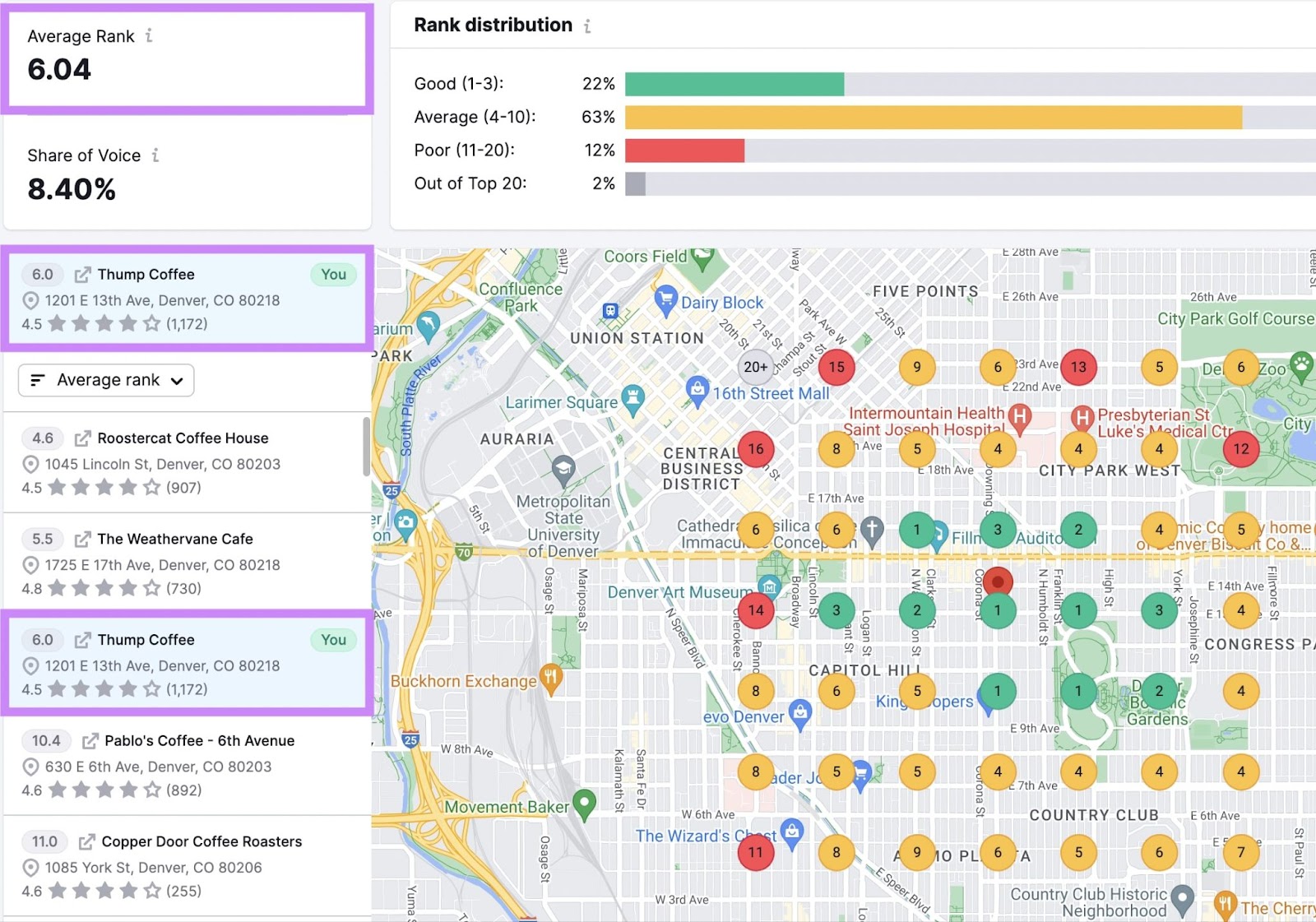Image resolution: width=1316 pixels, height=922 pixels.
Task: Click the yellow Average rank distribution bar
Action: pyautogui.click(x=933, y=118)
